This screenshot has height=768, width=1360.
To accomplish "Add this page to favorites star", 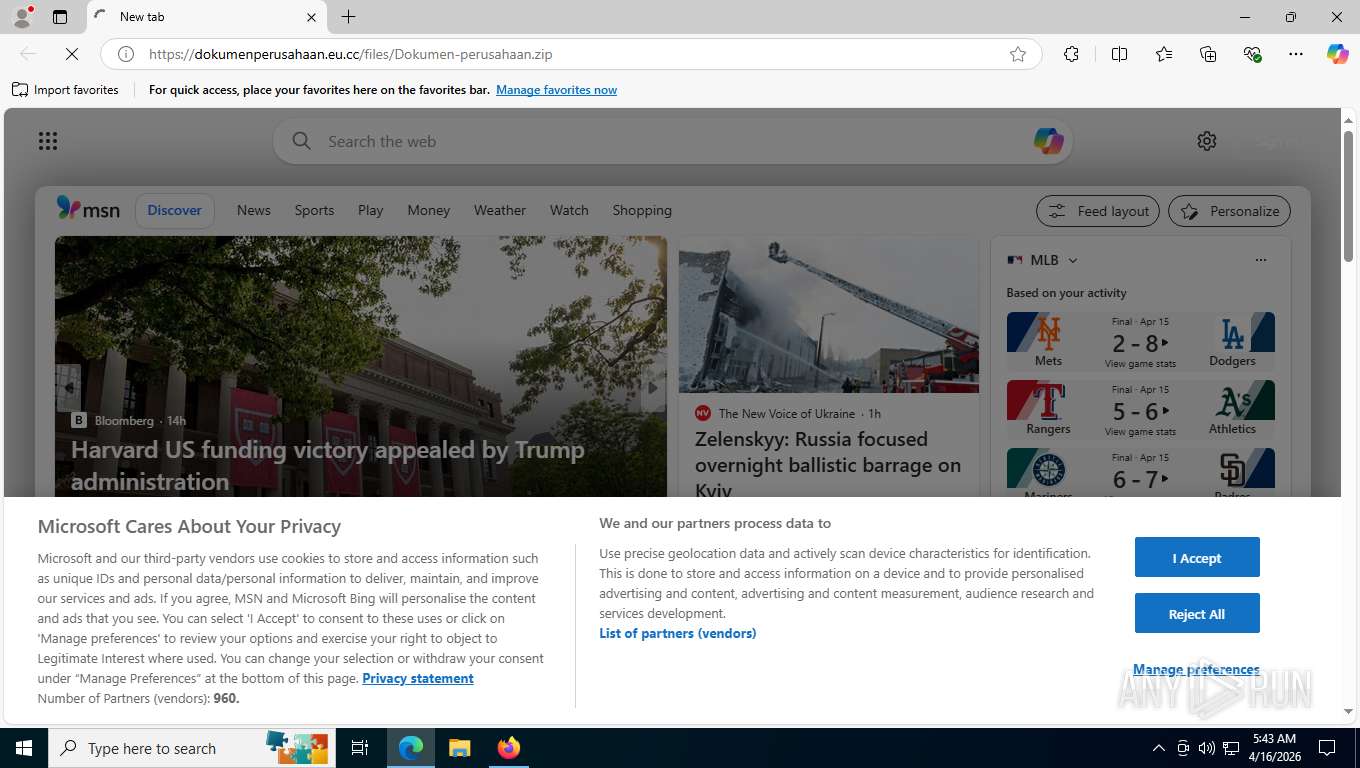I will pos(1018,54).
